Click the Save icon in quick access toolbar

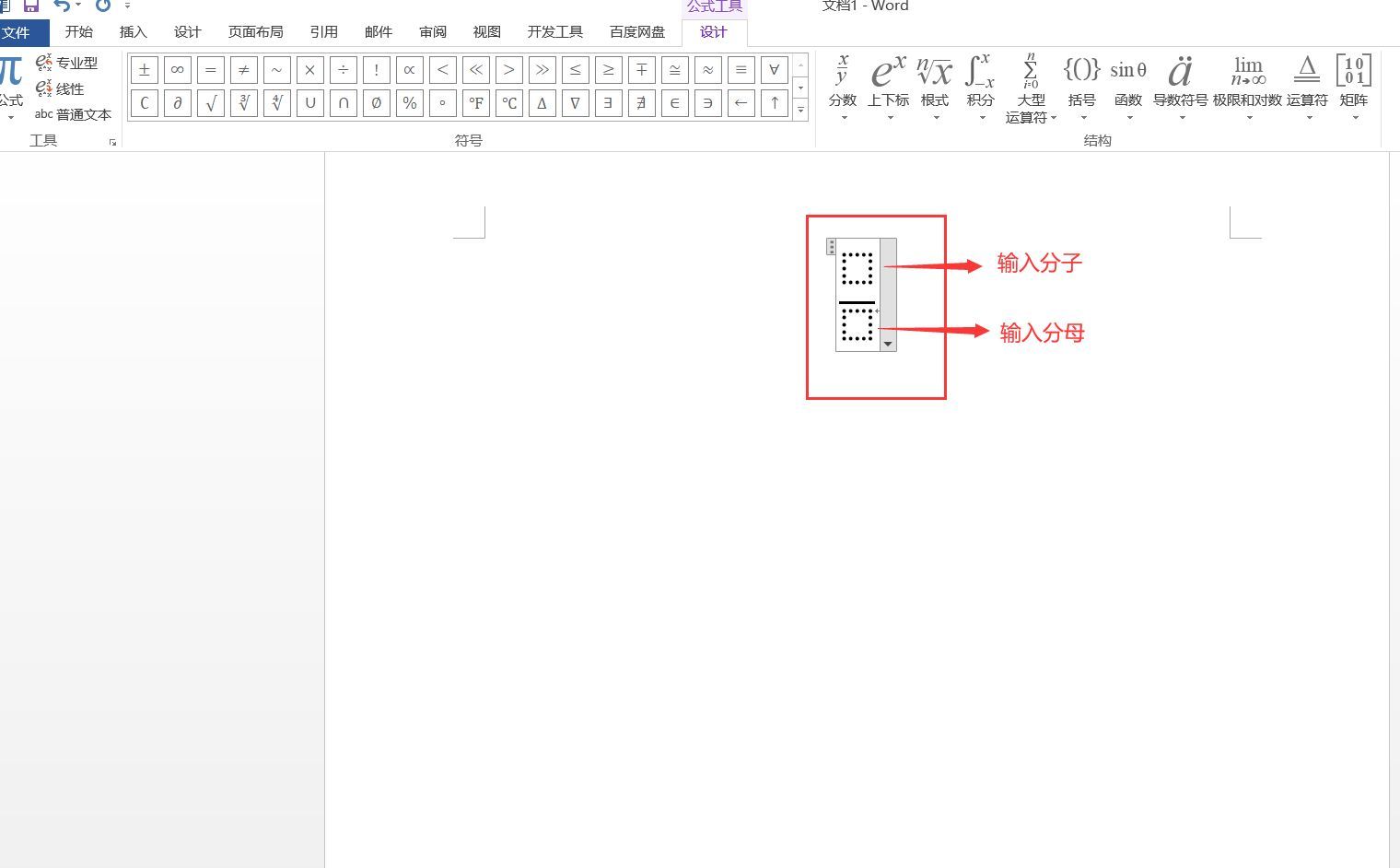point(30,5)
